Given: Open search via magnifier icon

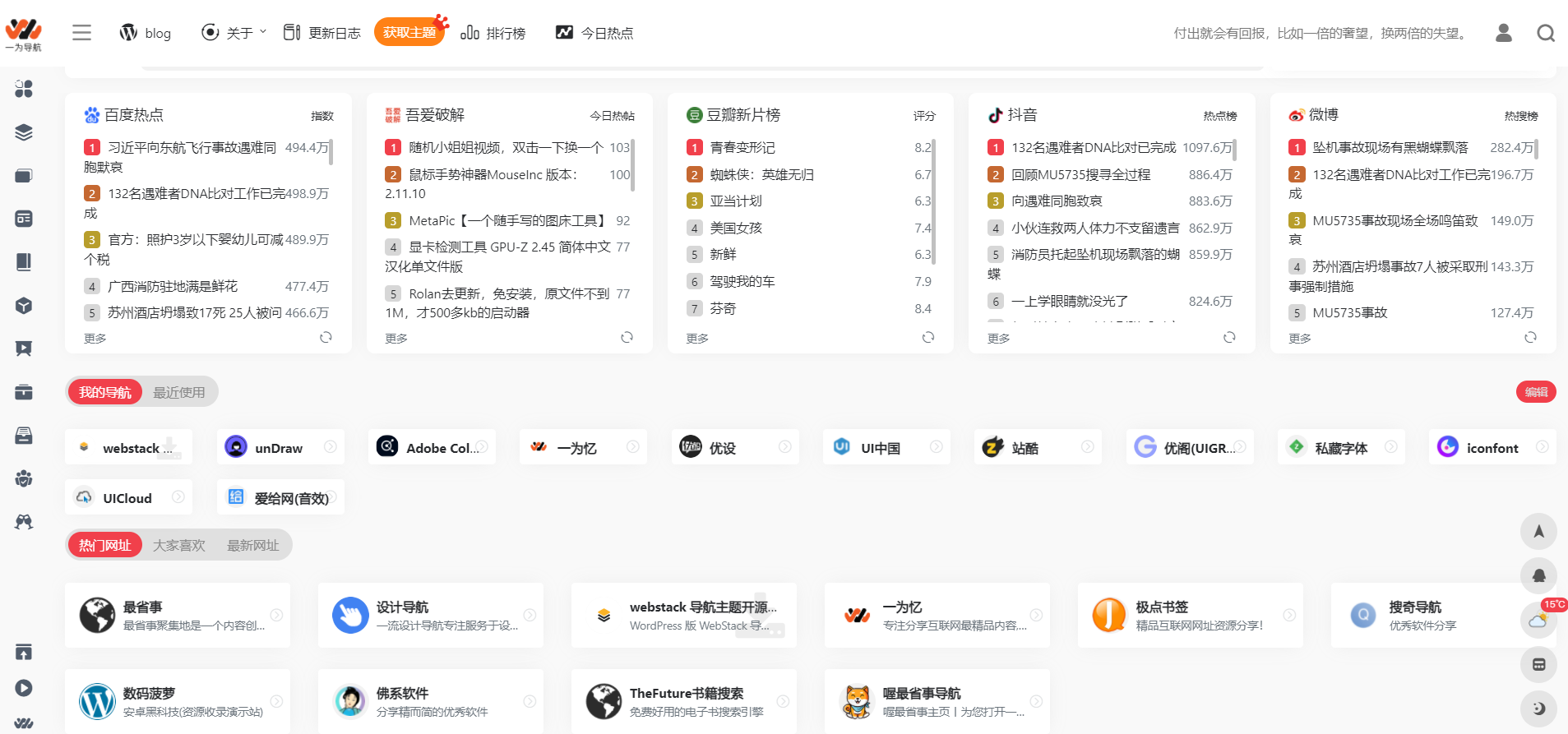Looking at the screenshot, I should pyautogui.click(x=1546, y=33).
